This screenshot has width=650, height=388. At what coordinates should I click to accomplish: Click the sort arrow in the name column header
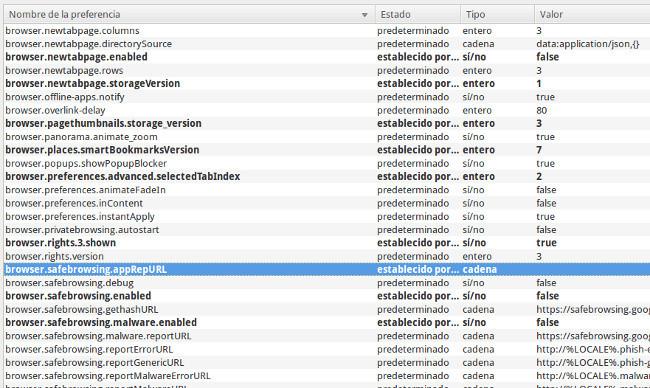[x=364, y=15]
